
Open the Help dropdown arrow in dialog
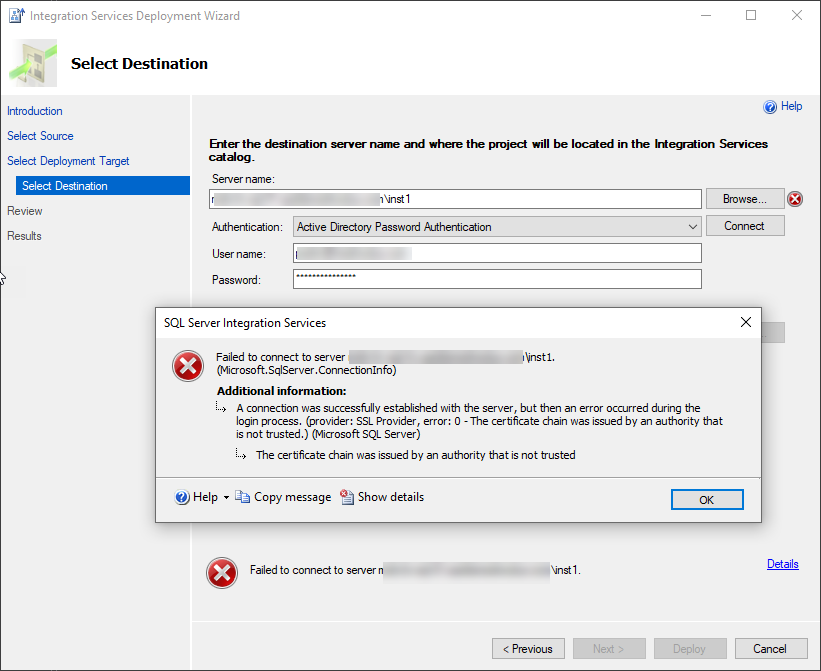pos(226,497)
